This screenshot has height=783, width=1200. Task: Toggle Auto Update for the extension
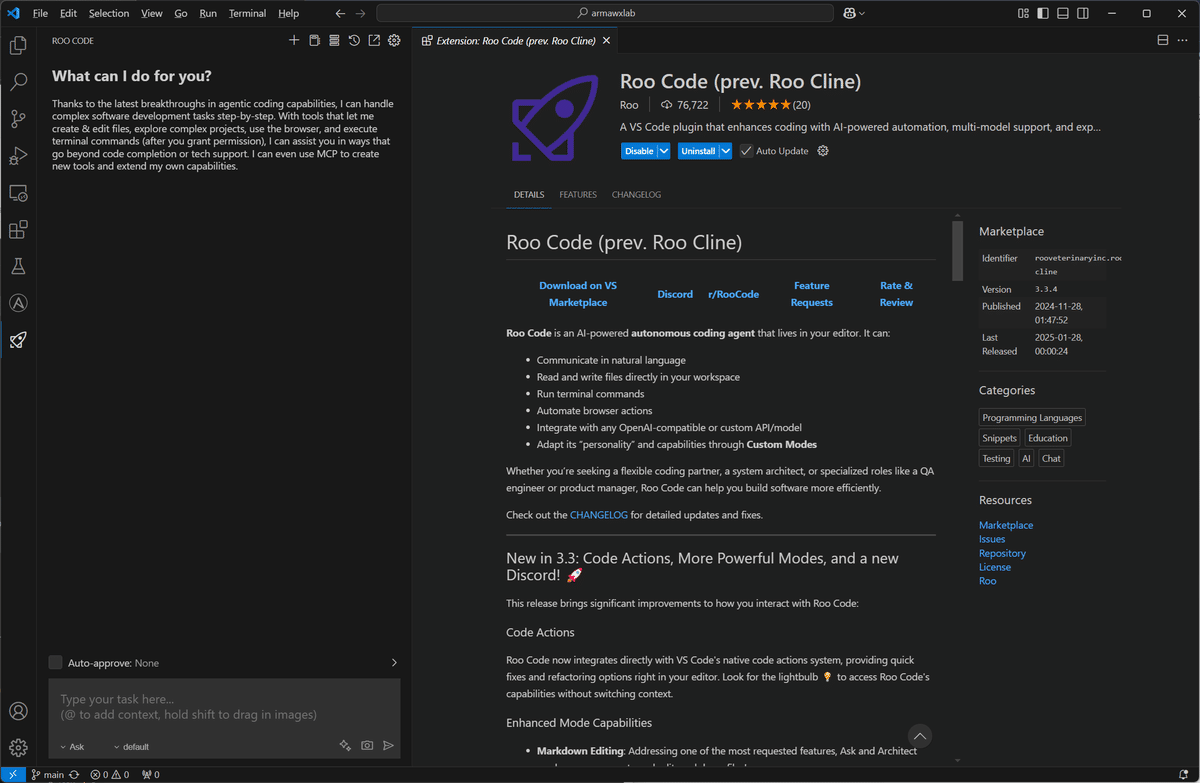pyautogui.click(x=745, y=150)
